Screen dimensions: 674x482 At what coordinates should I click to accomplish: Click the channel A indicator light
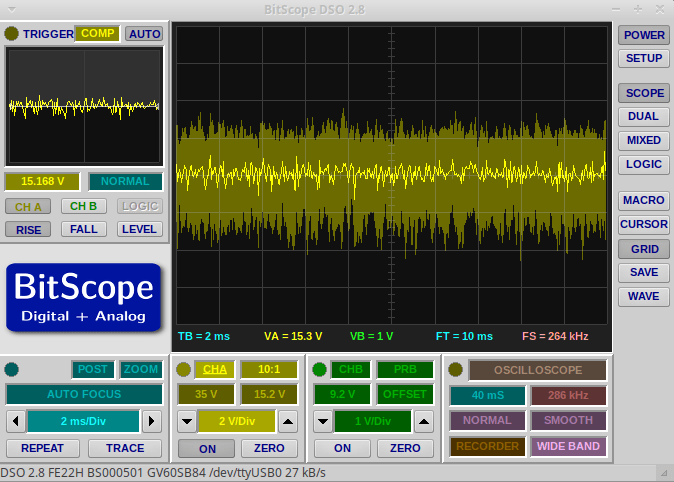pos(184,369)
